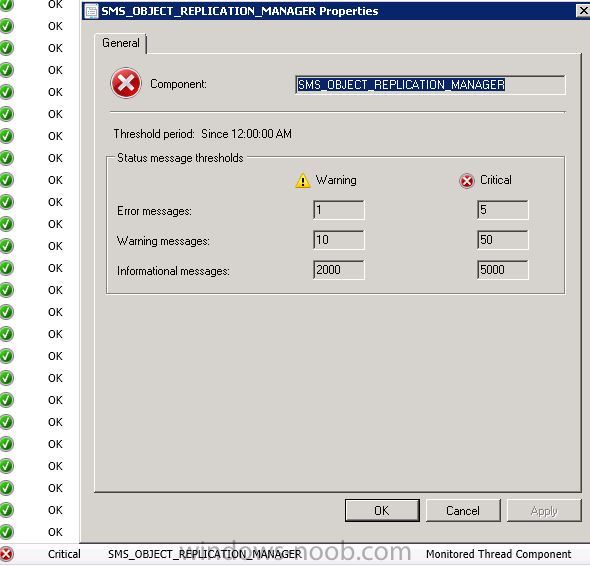This screenshot has height=566, width=590.
Task: Click the Component name field
Action: click(430, 85)
